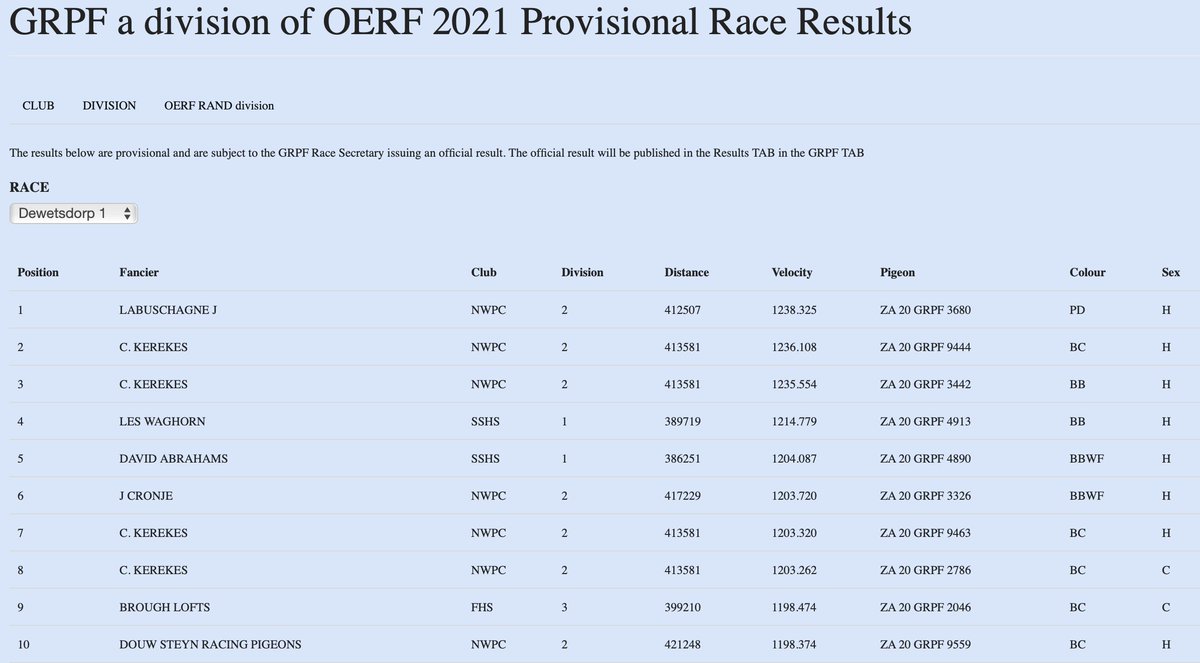
Task: Click the Velocity column header
Action: pos(792,272)
